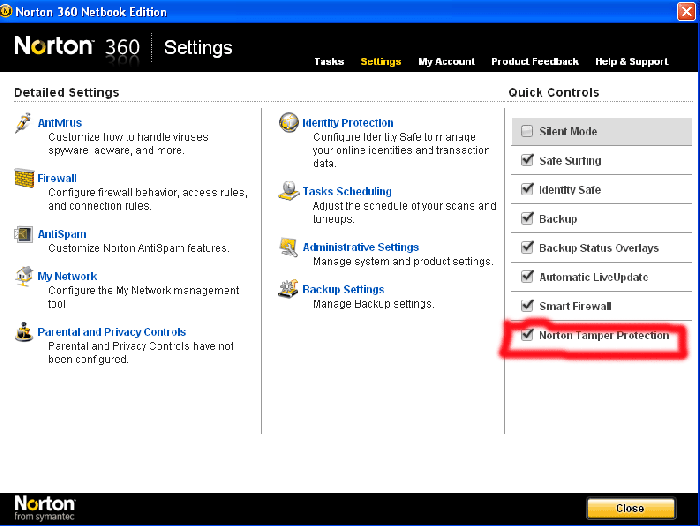Click the Norton 360 logo in the header
Image resolution: width=700 pixels, height=526 pixels.
tap(77, 46)
